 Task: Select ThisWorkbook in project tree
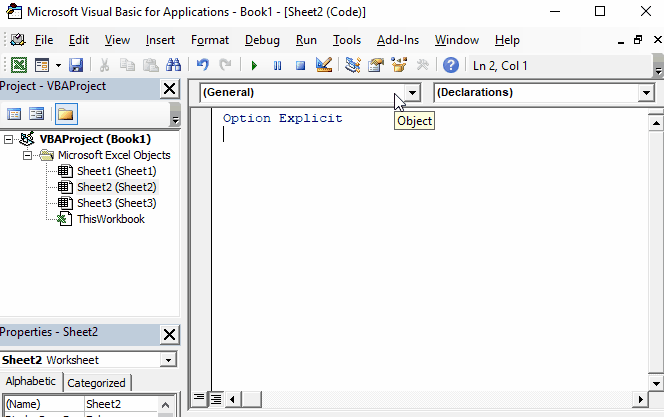point(111,219)
